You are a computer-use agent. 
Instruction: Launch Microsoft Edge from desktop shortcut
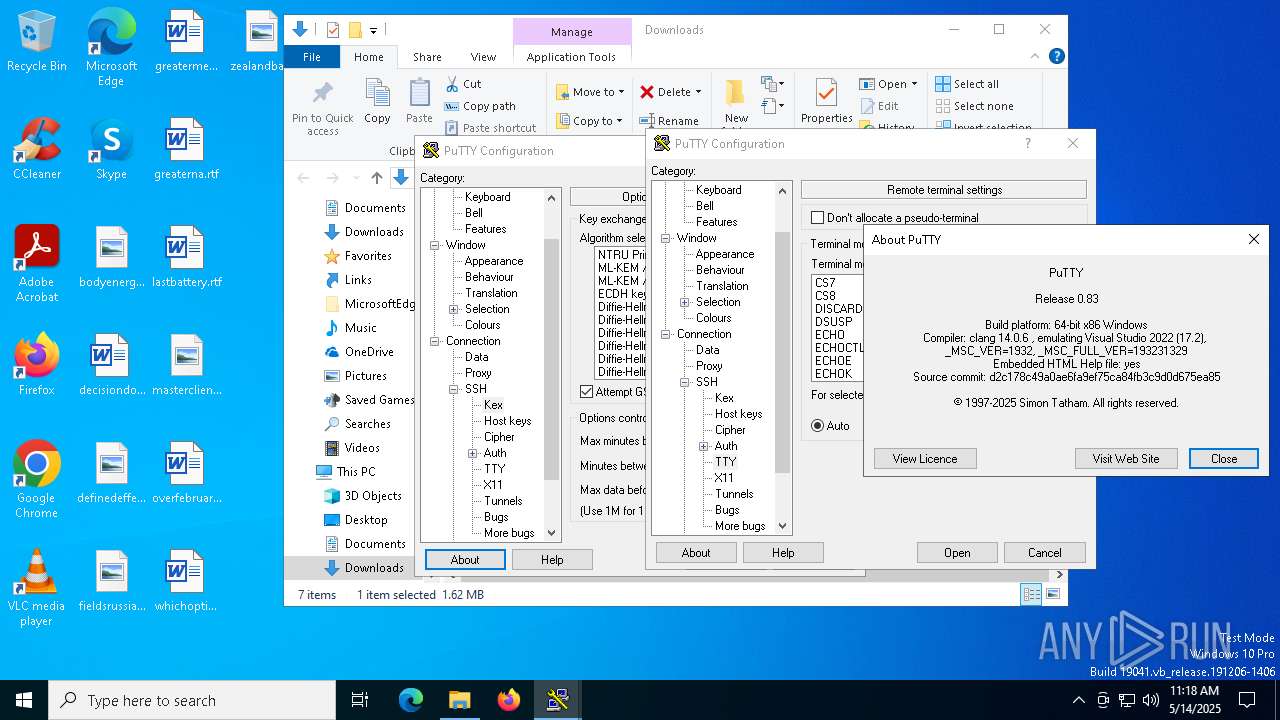click(x=111, y=48)
